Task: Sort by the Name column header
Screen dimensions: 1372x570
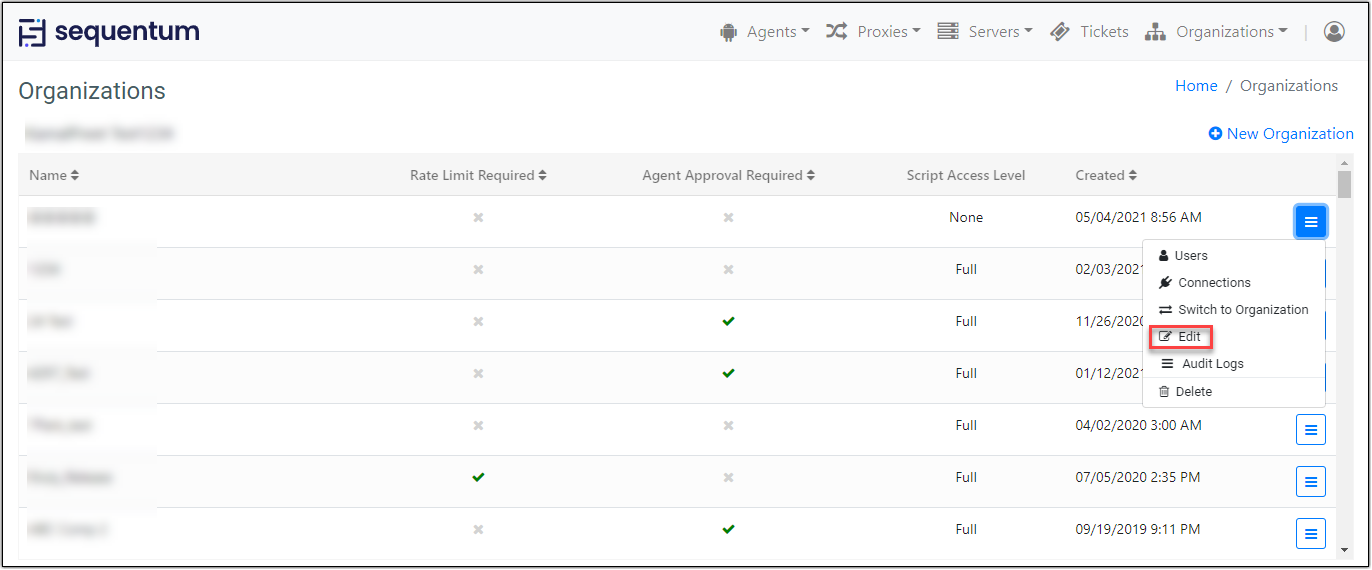Action: point(54,175)
